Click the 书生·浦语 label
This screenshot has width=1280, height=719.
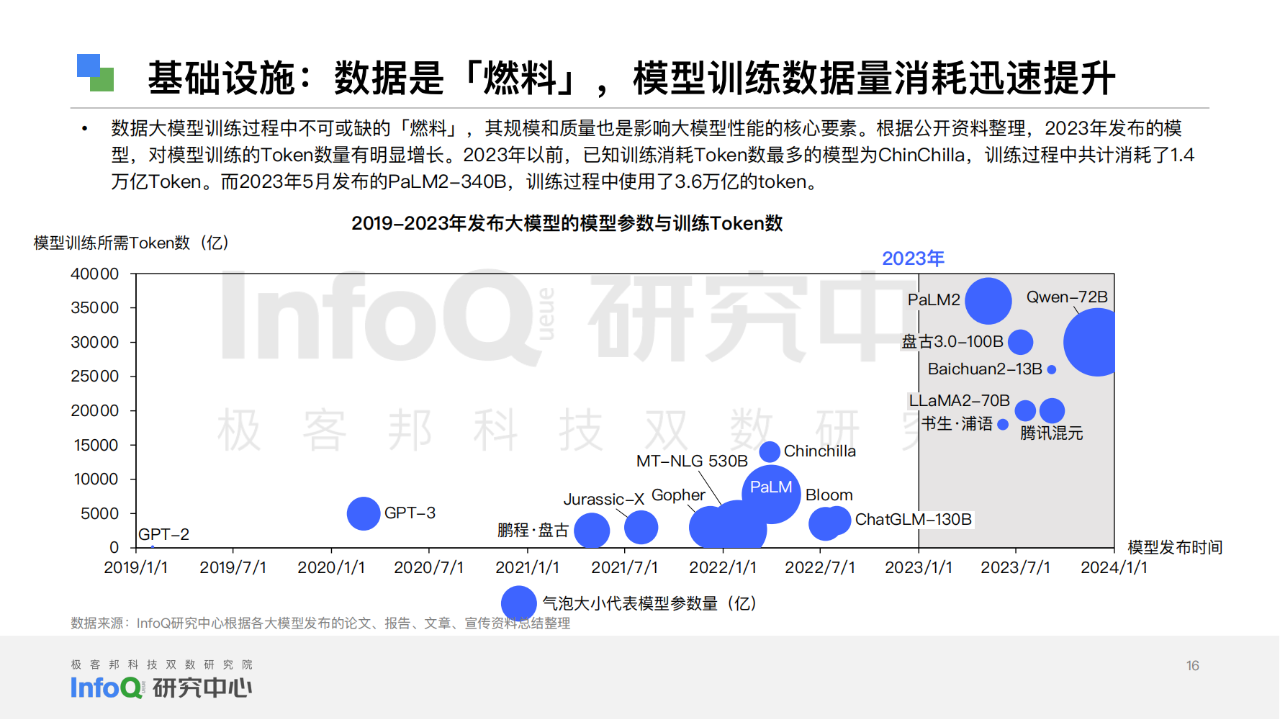tap(957, 424)
